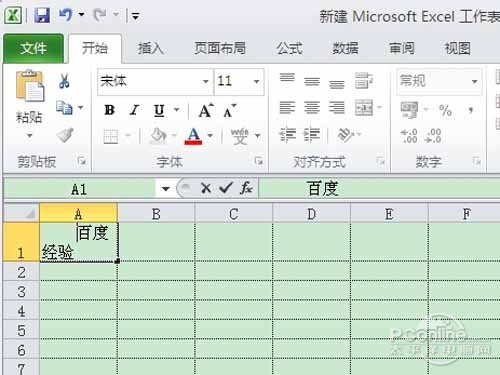Open 对齐方式 alignment dialog launcher
The height and width of the screenshot is (375, 500).
coord(381,161)
